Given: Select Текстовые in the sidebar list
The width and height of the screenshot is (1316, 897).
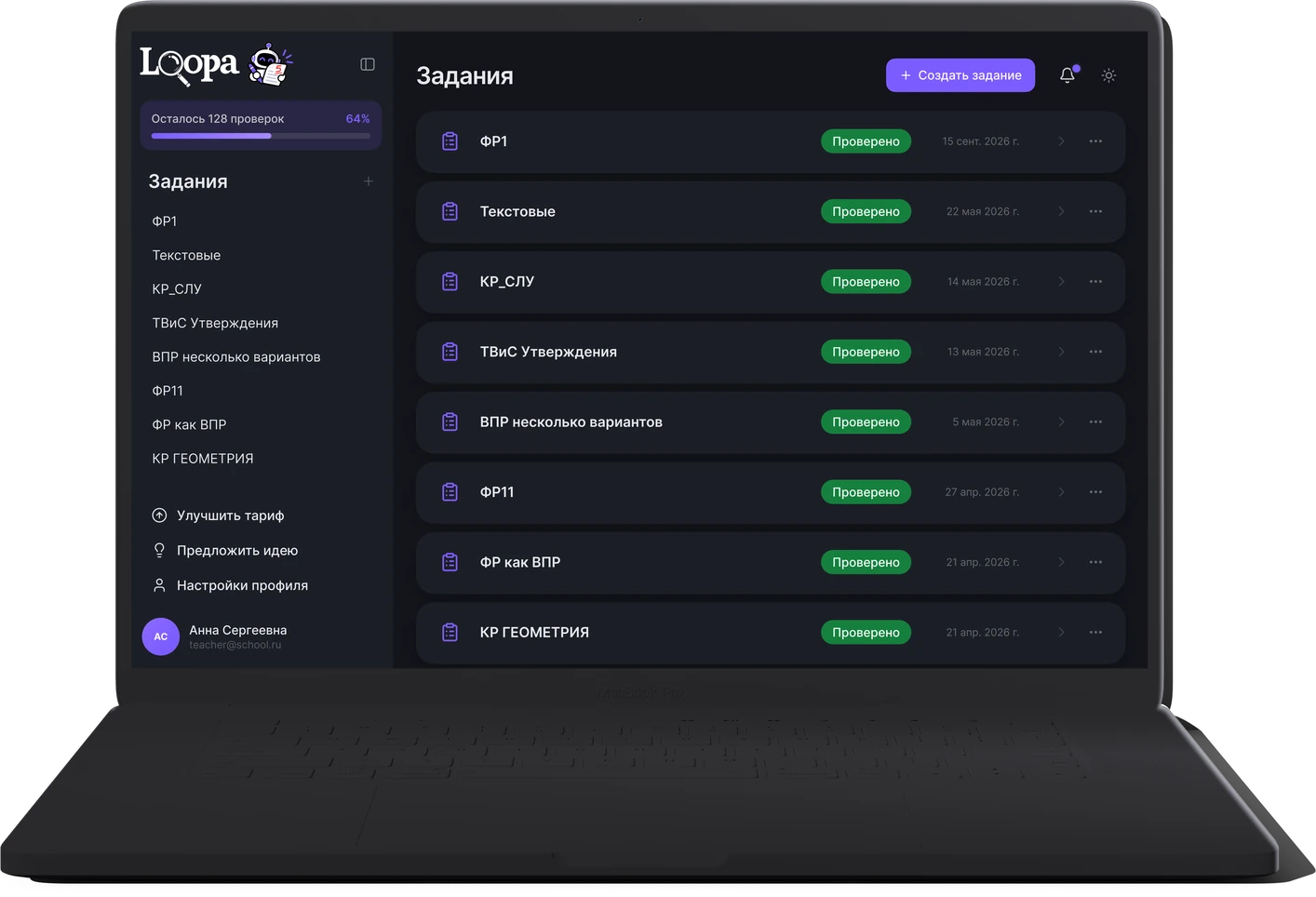Looking at the screenshot, I should [x=186, y=255].
